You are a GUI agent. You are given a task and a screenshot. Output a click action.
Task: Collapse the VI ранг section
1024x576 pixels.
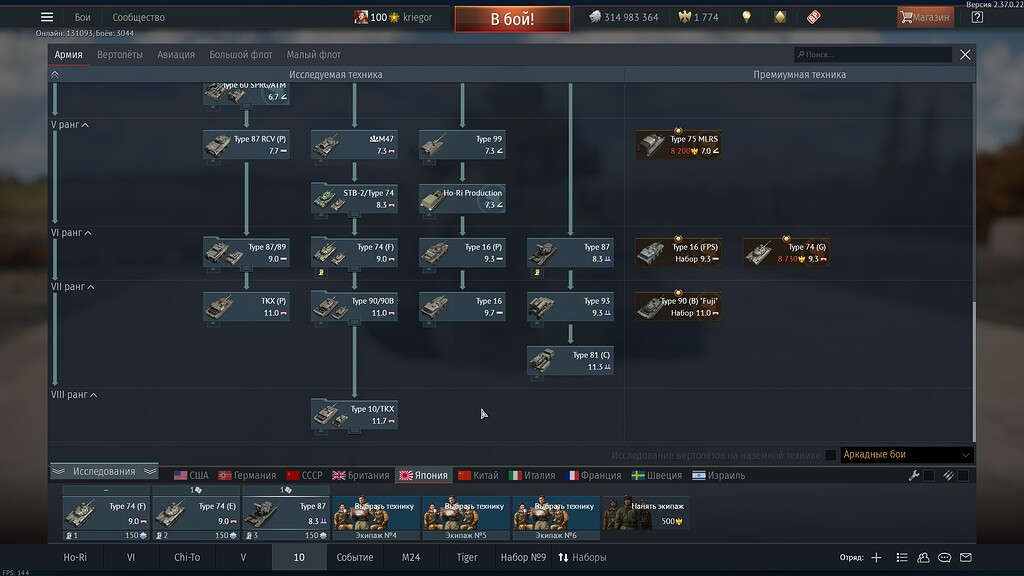[71, 232]
